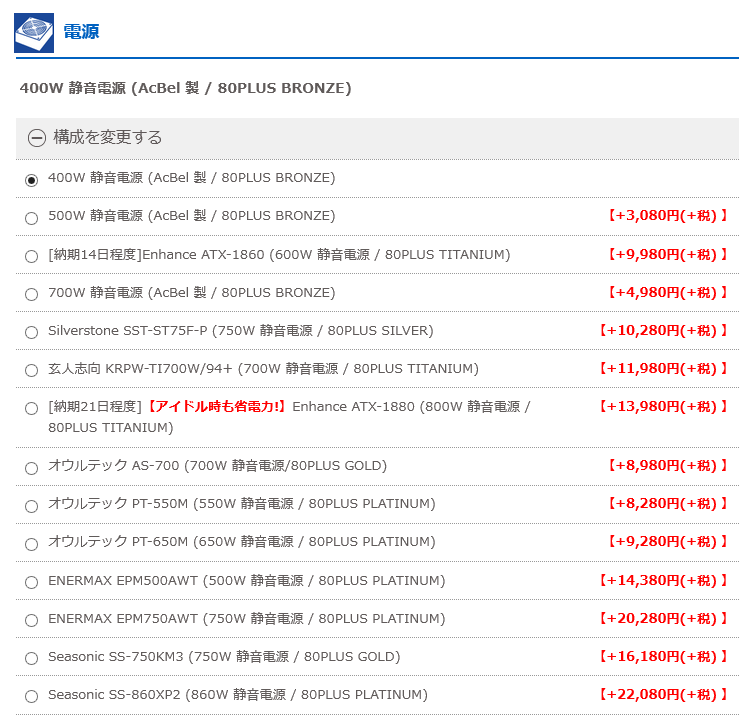
Task: Choose the オウルテック PT-650M radio button
Action: [31, 545]
